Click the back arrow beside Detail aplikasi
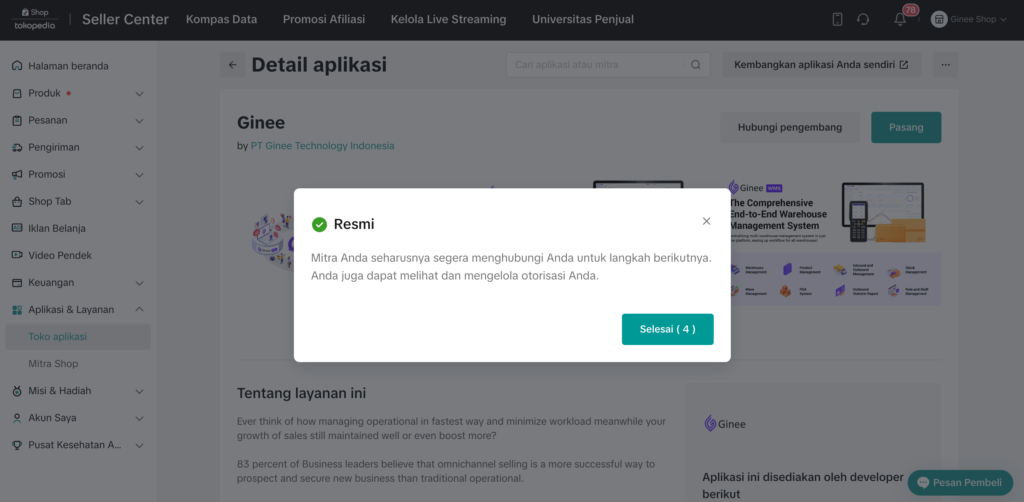 232,65
